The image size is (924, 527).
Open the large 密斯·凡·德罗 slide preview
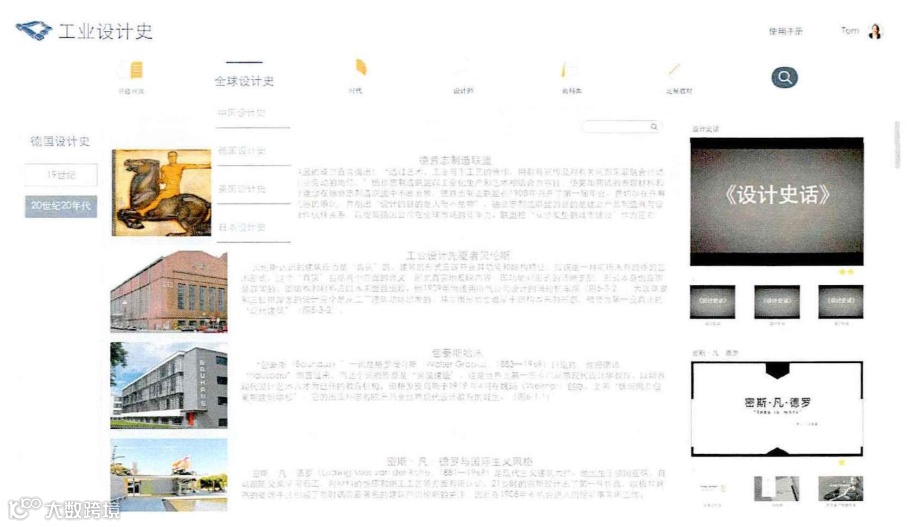click(x=777, y=409)
